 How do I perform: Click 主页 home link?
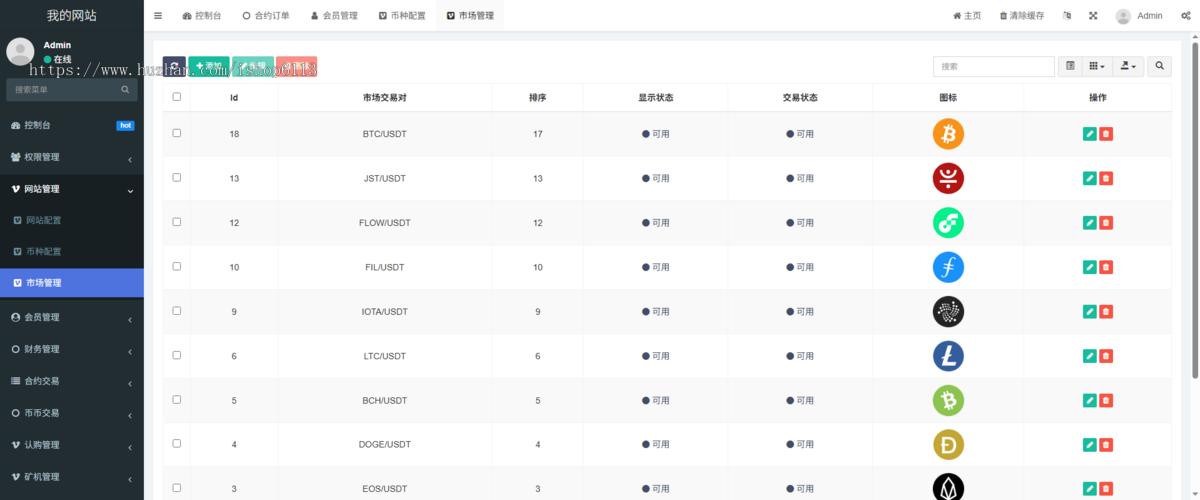pos(967,16)
